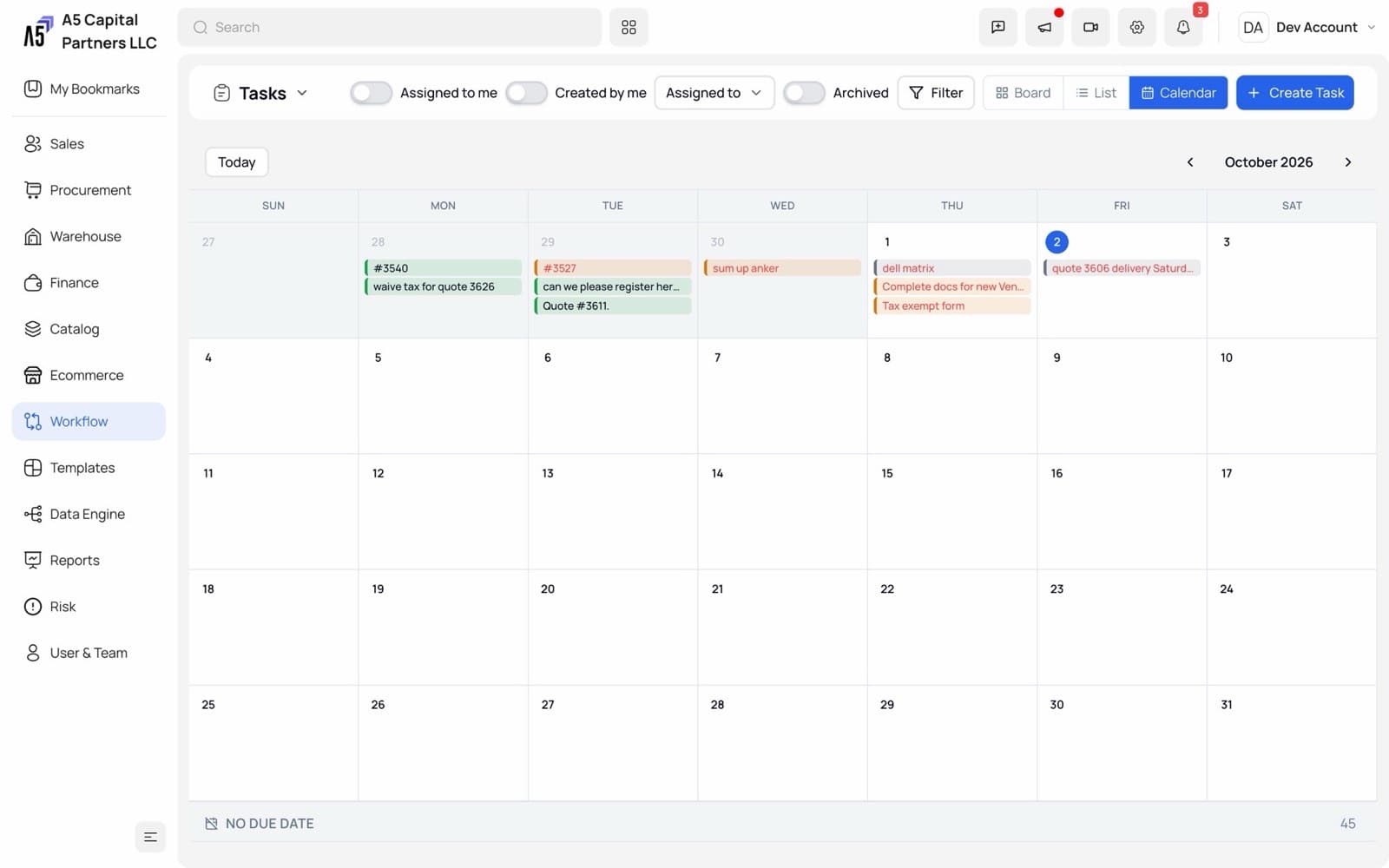Go to previous month arrow
The height and width of the screenshot is (868, 1389).
1190,162
